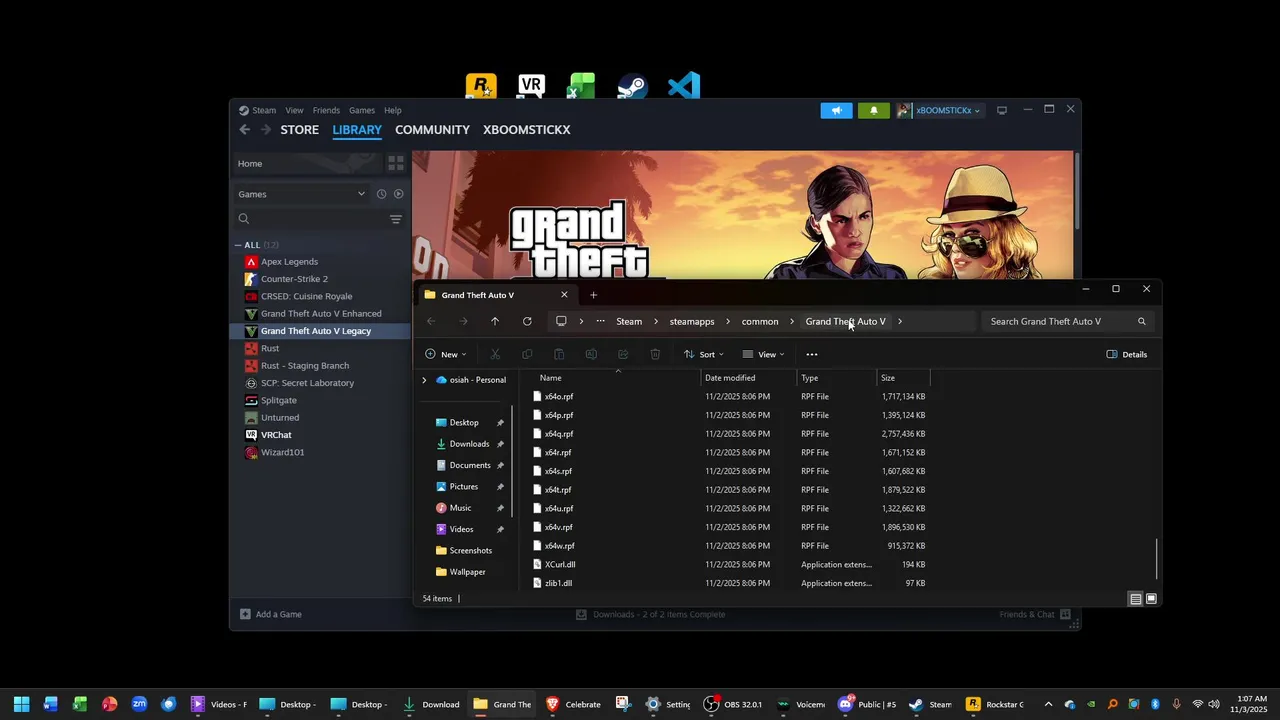
Task: Toggle Steam library collections grid view
Action: coord(396,163)
